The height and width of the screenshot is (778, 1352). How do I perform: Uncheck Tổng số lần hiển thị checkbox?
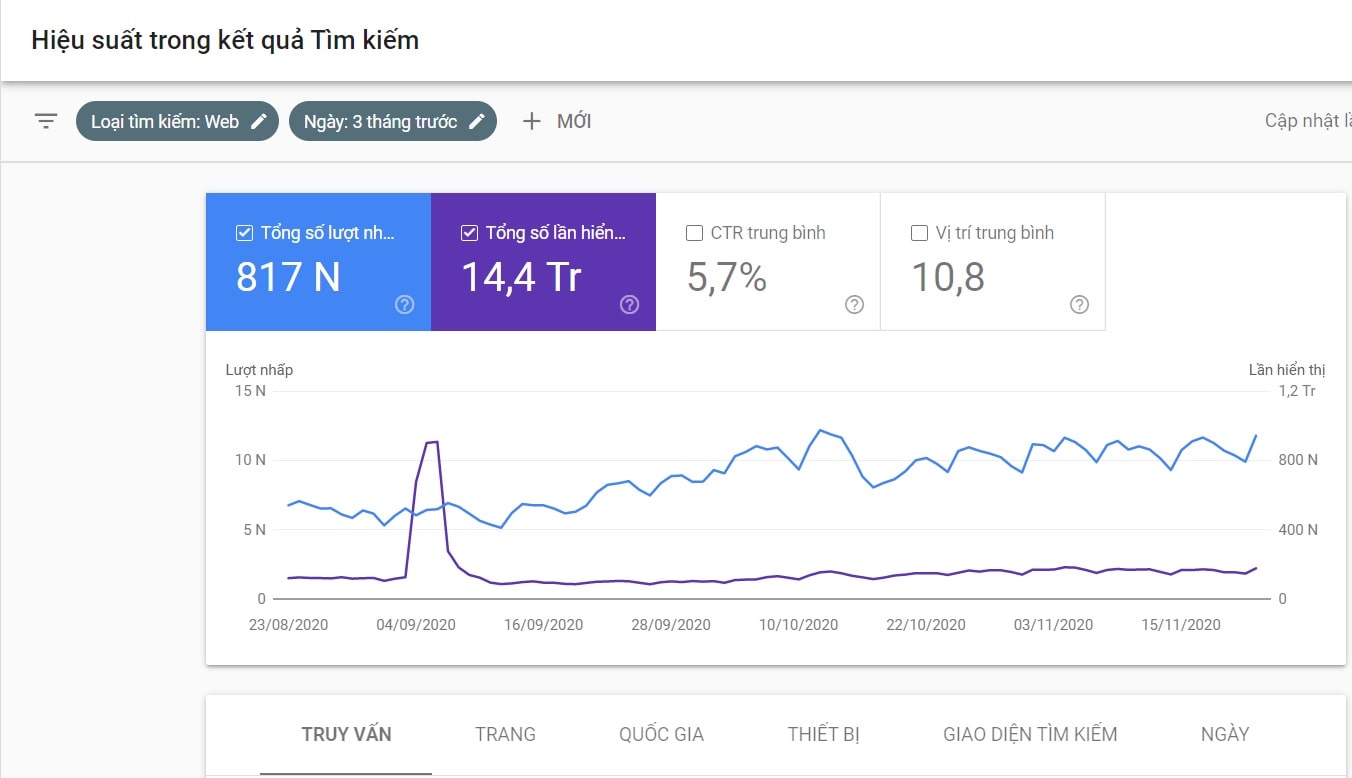[469, 233]
